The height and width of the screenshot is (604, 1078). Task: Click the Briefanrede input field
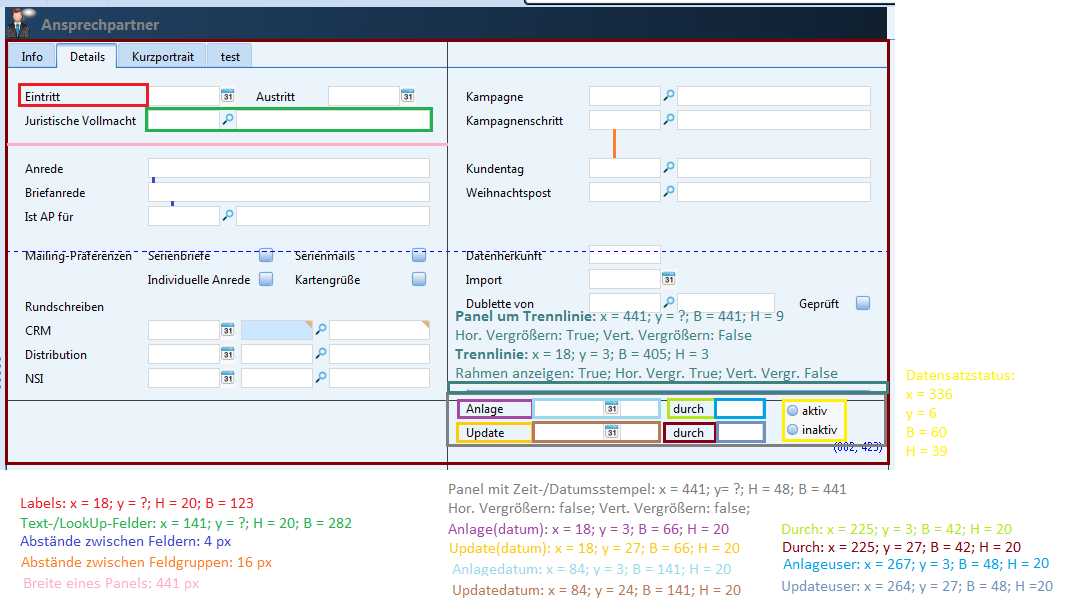tap(289, 192)
